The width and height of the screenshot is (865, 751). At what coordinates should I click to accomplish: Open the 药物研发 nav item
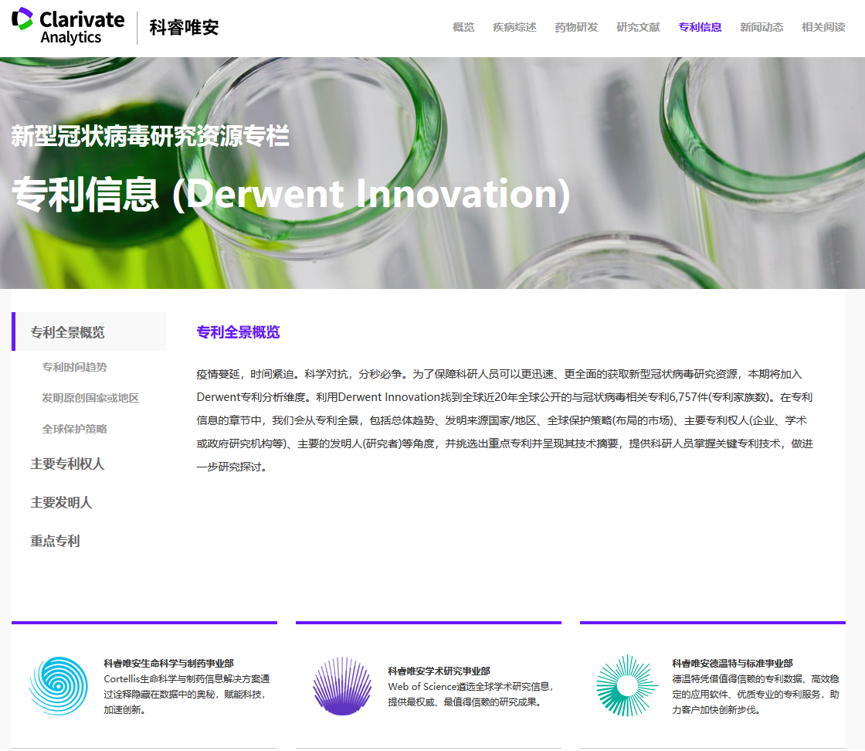click(x=576, y=27)
